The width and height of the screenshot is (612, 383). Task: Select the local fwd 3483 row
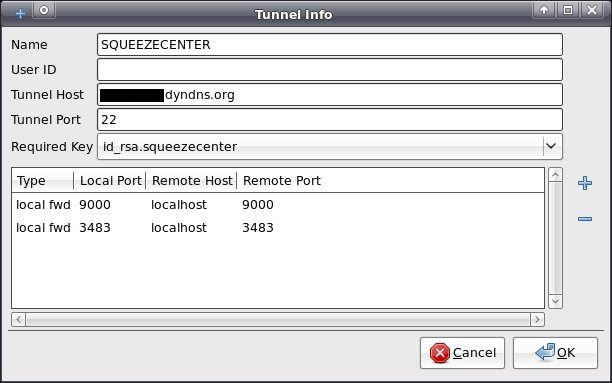278,228
